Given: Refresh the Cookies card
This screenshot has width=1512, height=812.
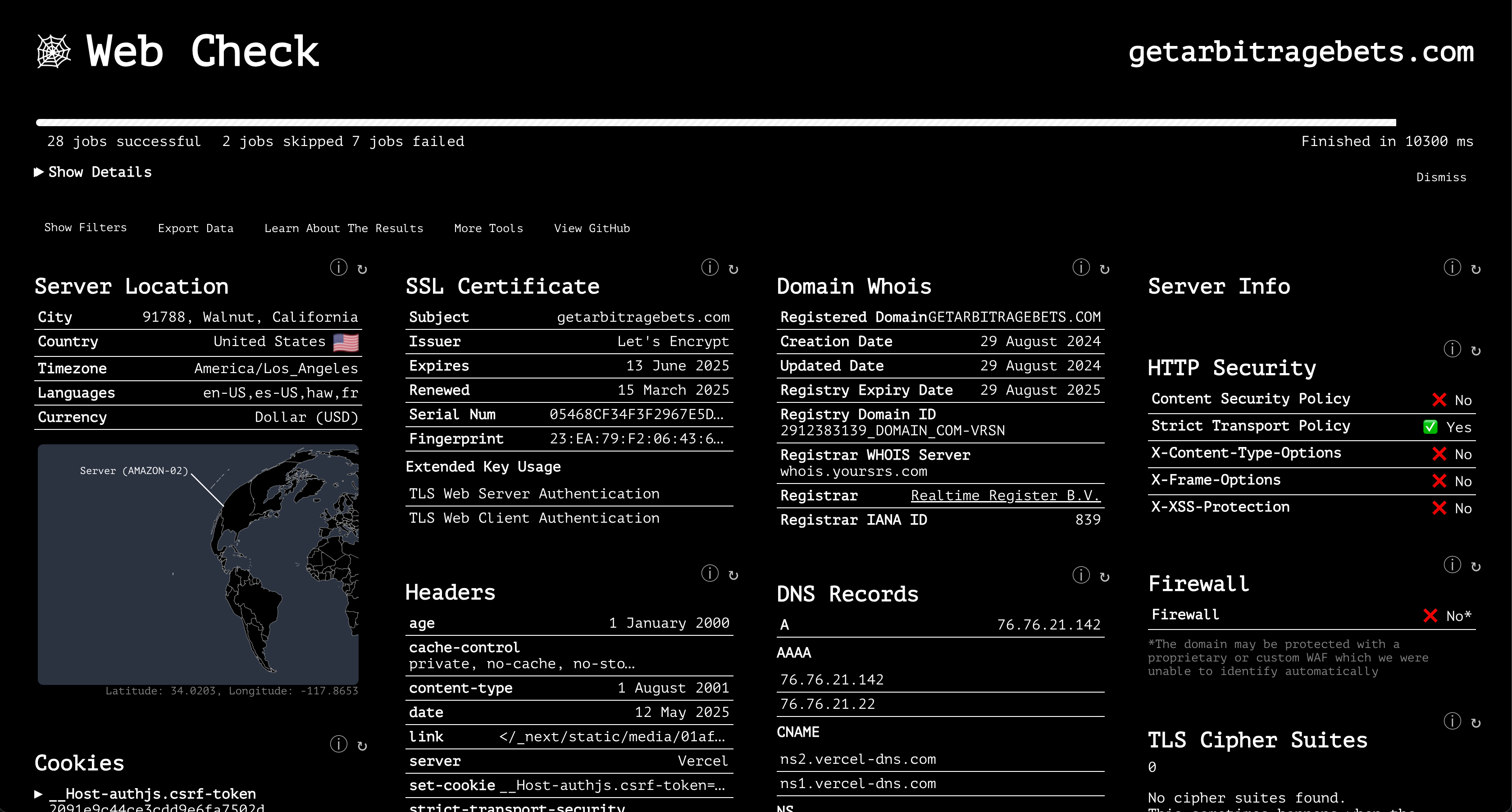Looking at the screenshot, I should (x=362, y=746).
